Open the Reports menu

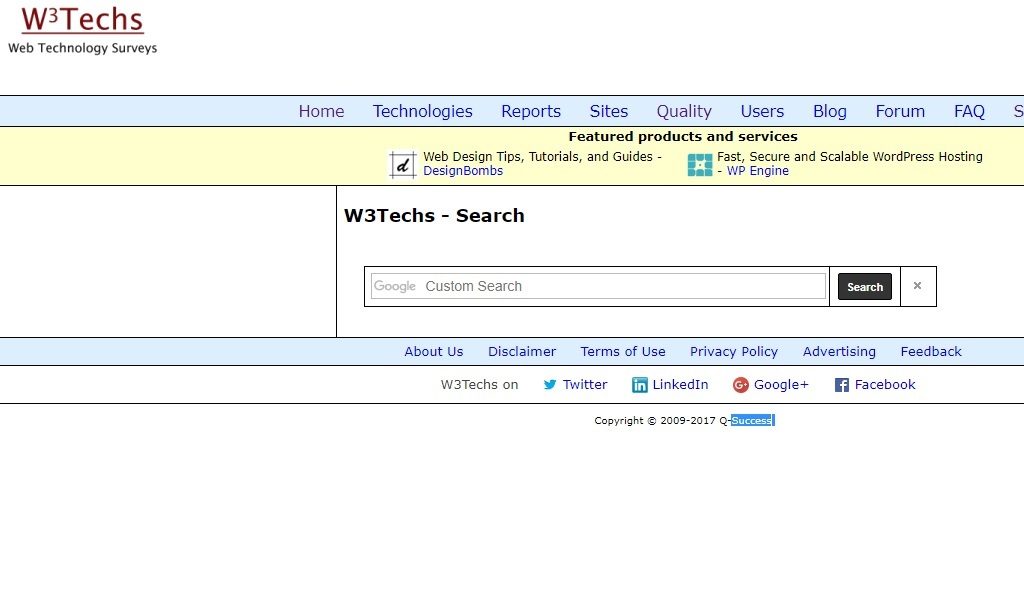(531, 111)
